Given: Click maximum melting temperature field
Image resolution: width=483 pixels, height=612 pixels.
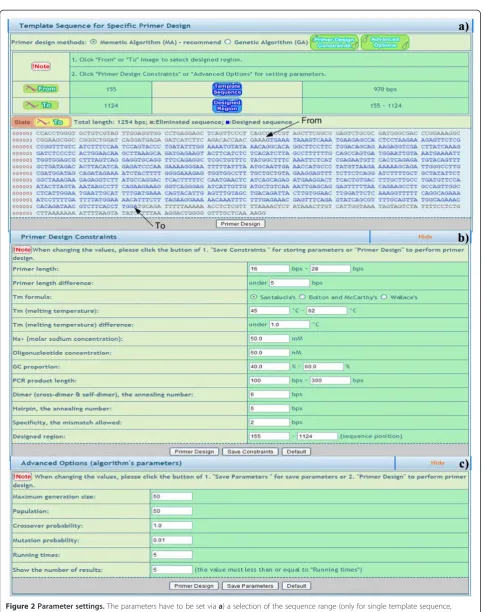Looking at the screenshot, I should [327, 311].
